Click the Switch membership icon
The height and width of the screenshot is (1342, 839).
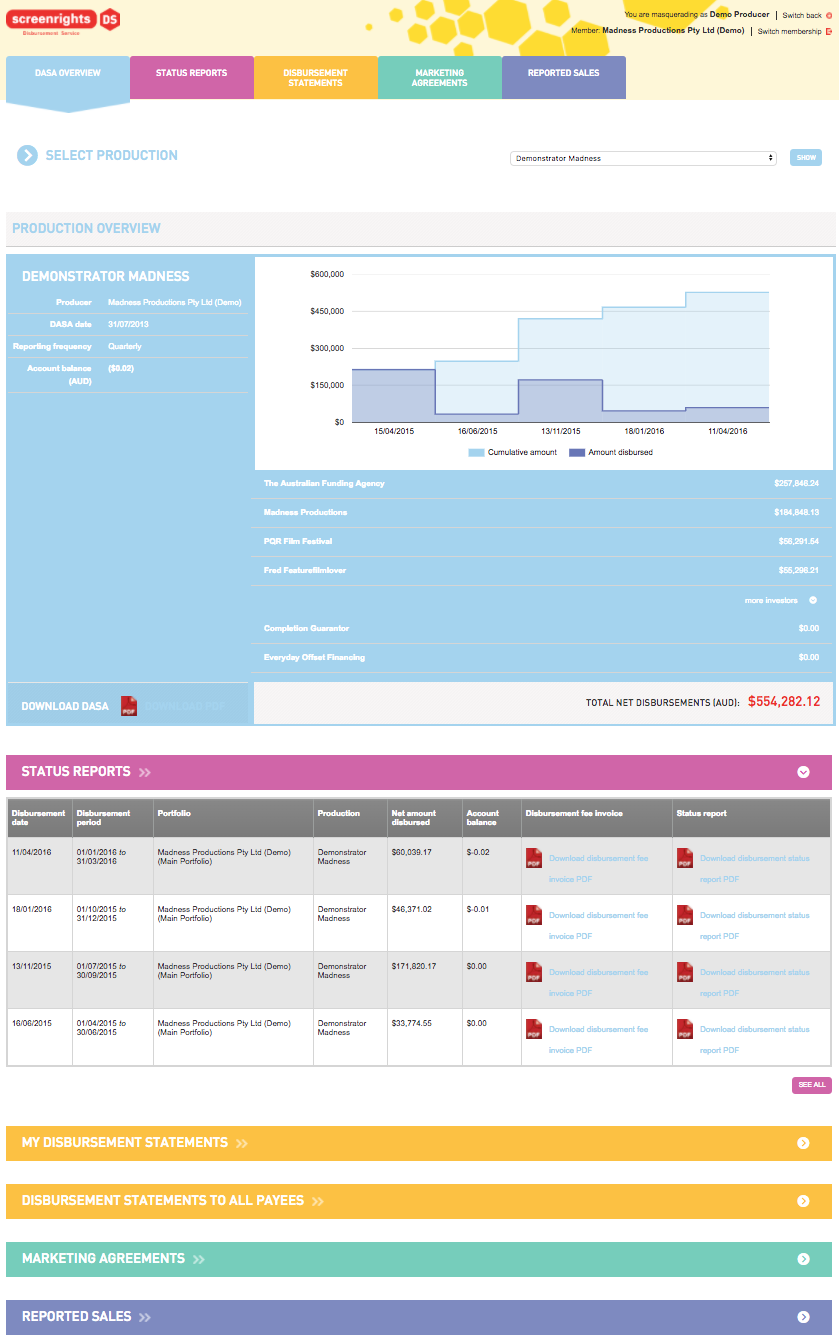829,31
